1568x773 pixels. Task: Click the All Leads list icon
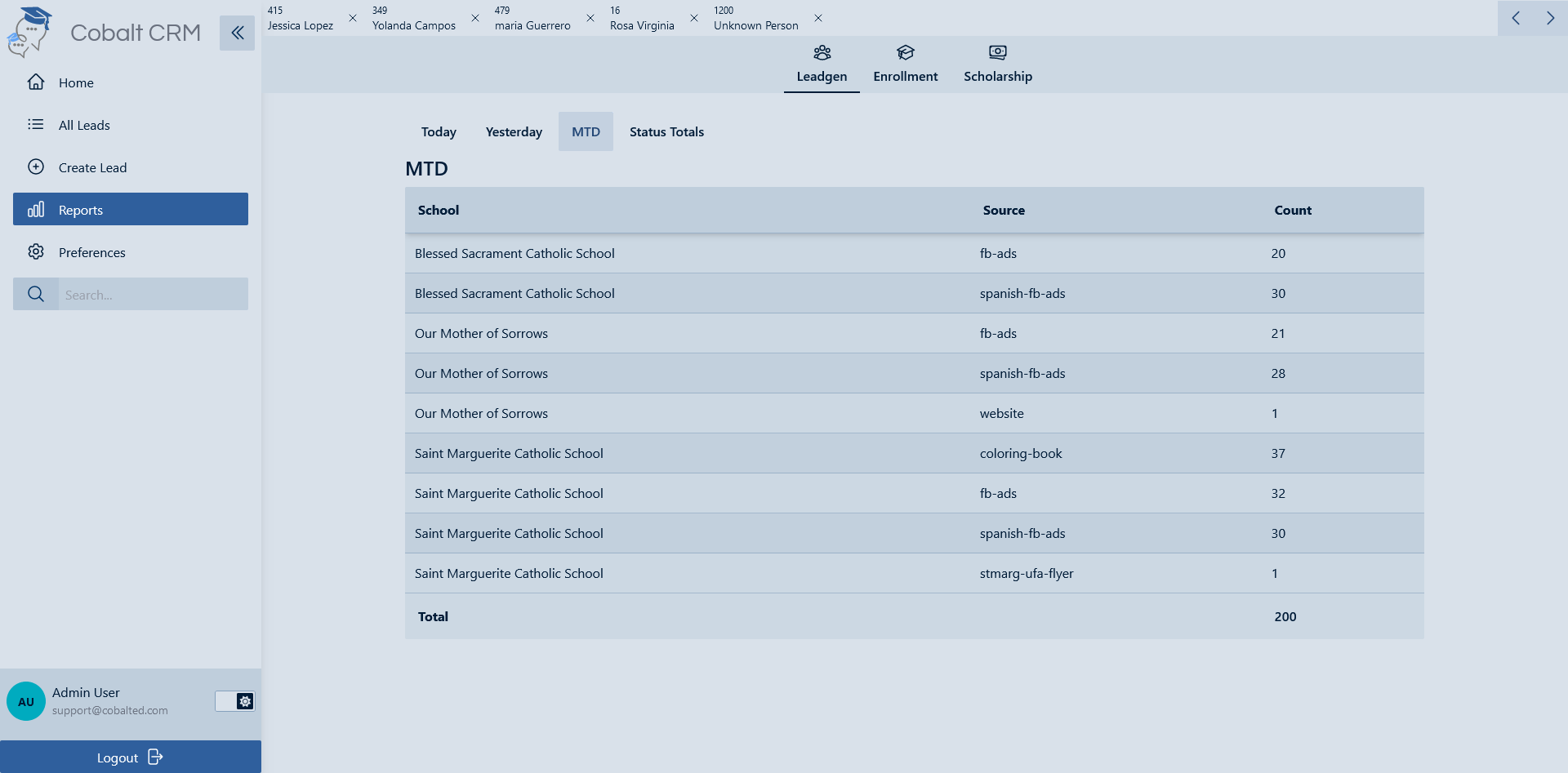(36, 125)
